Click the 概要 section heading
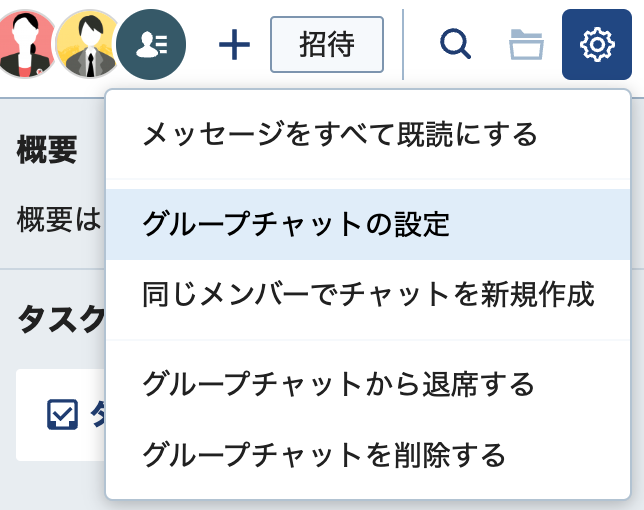This screenshot has width=644, height=510. [x=46, y=150]
